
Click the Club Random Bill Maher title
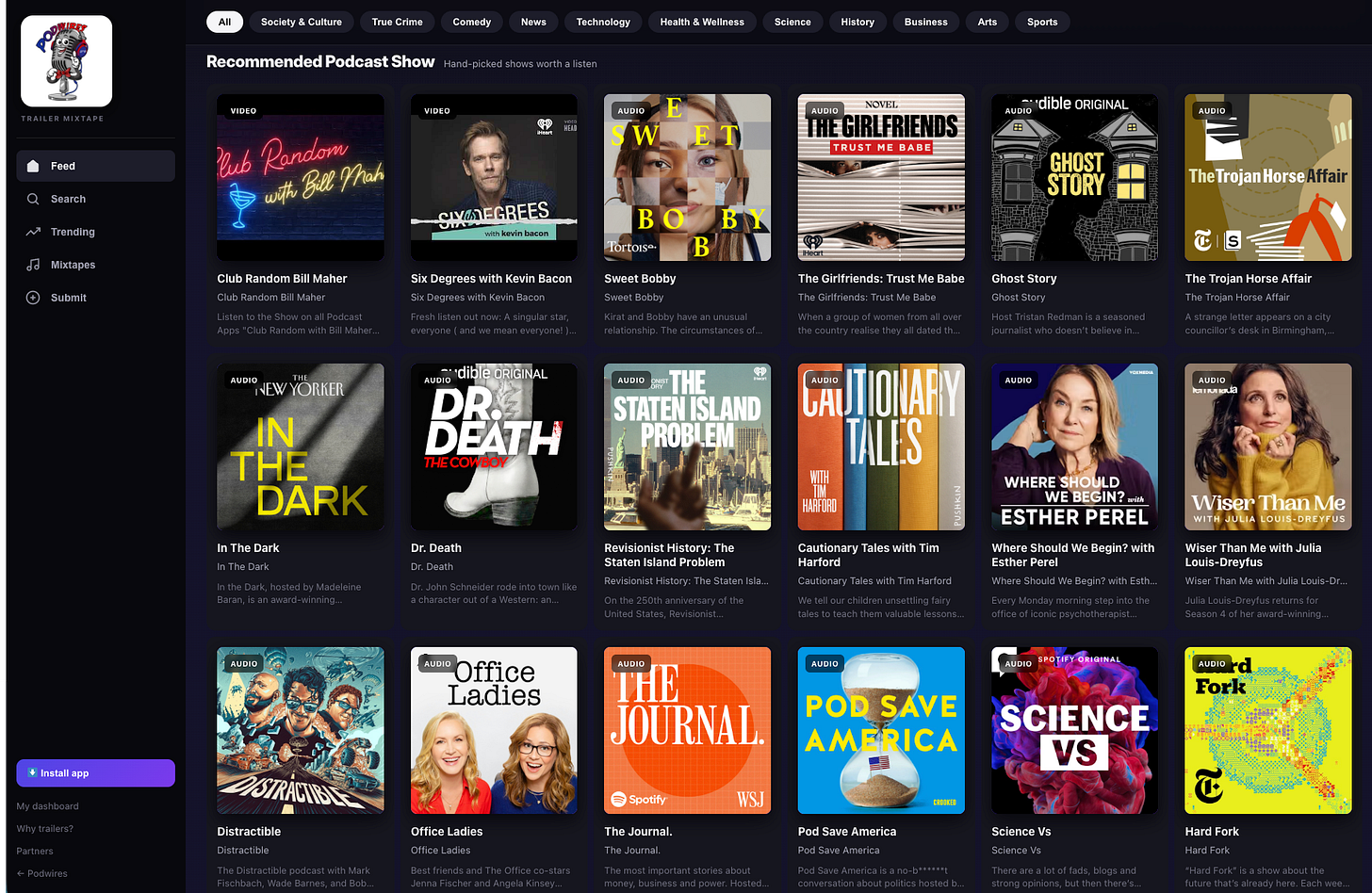pos(282,279)
